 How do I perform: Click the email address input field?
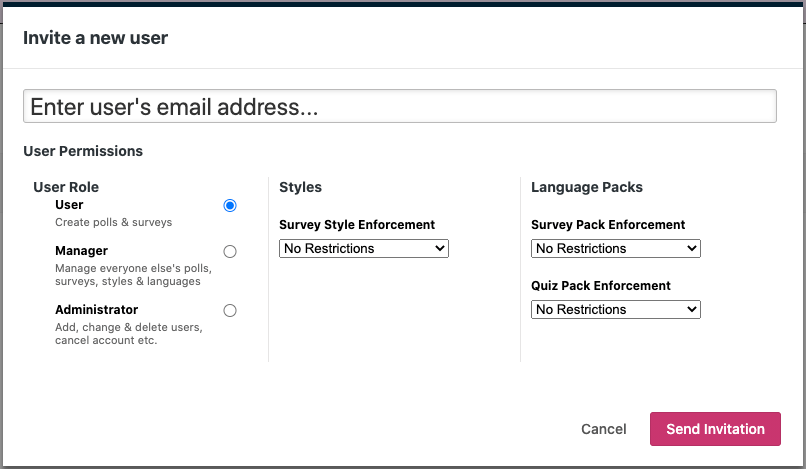pos(400,107)
